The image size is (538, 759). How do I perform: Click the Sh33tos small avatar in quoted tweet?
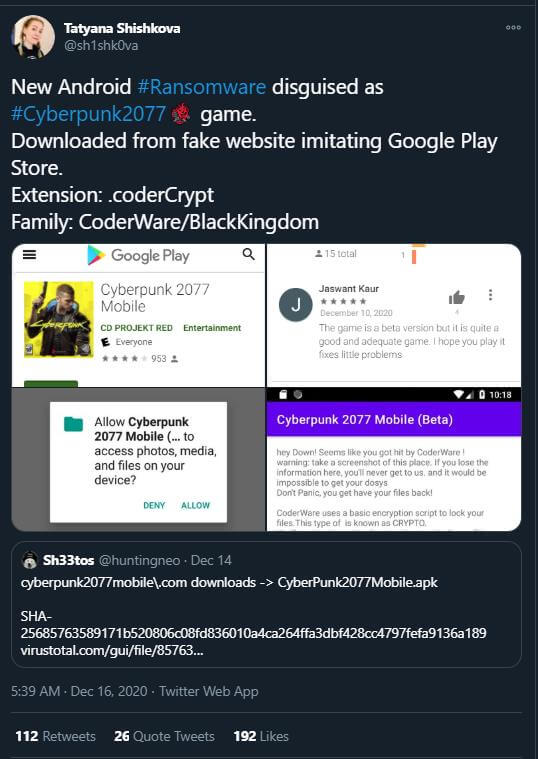click(x=30, y=561)
